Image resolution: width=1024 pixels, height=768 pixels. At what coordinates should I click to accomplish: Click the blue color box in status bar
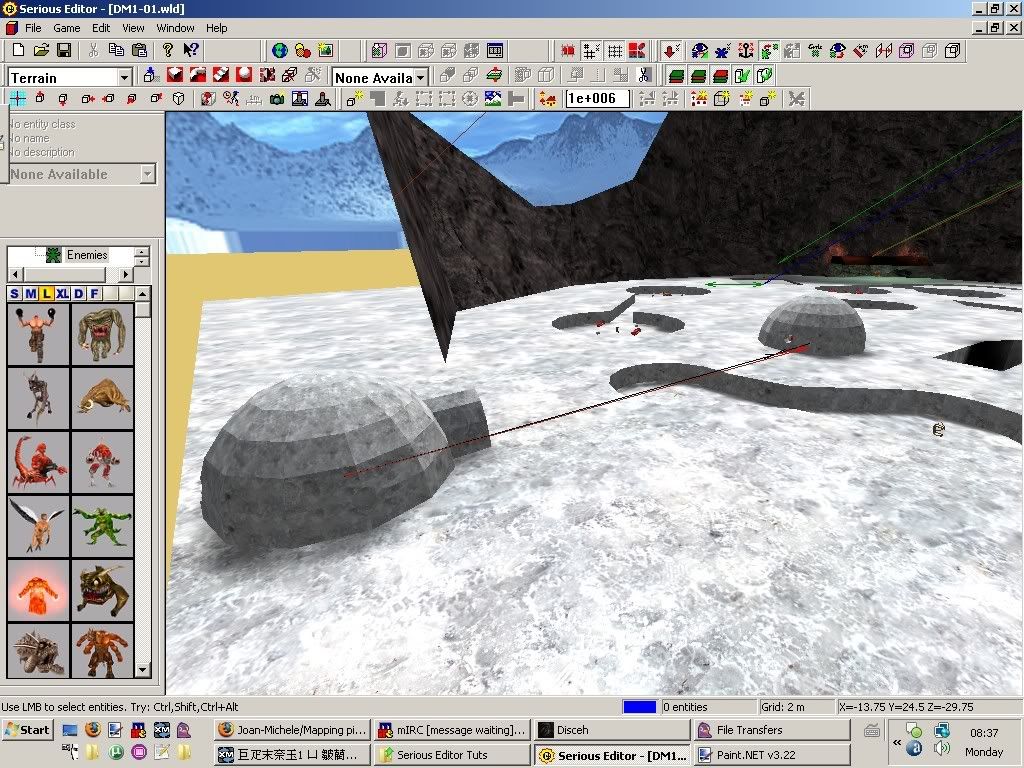pos(639,707)
